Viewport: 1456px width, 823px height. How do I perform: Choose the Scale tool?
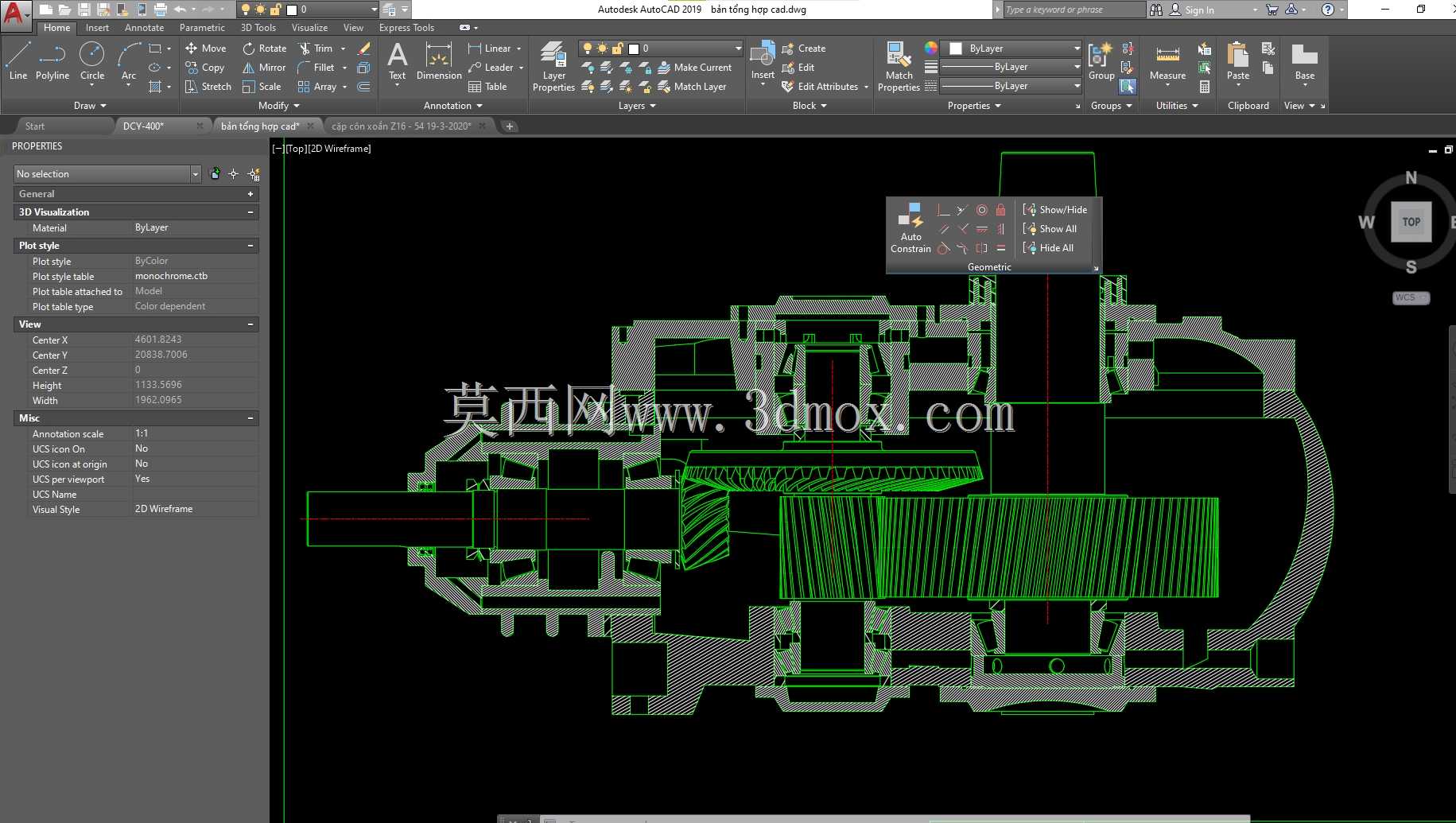coord(262,87)
